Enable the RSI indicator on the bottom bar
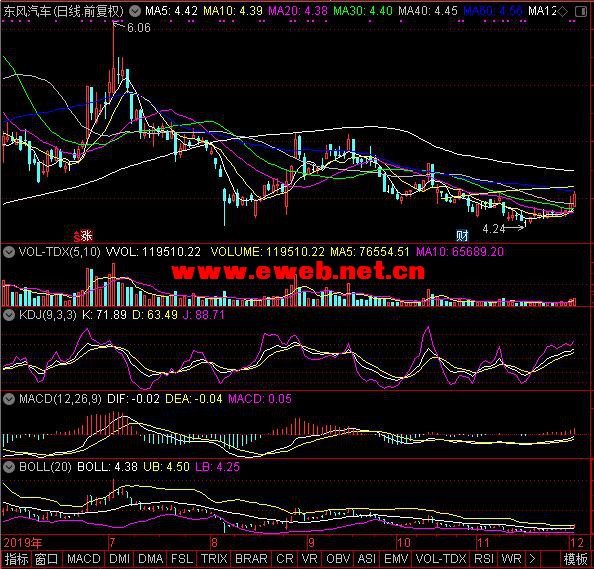 point(484,559)
